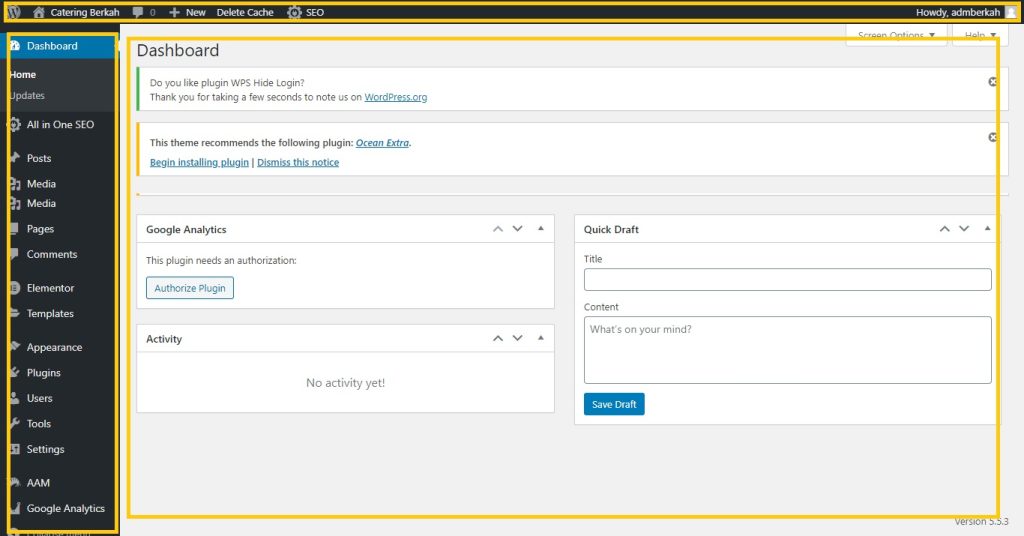The width and height of the screenshot is (1024, 536).
Task: Click the Version 5.5.3 footer text
Action: pos(981,521)
